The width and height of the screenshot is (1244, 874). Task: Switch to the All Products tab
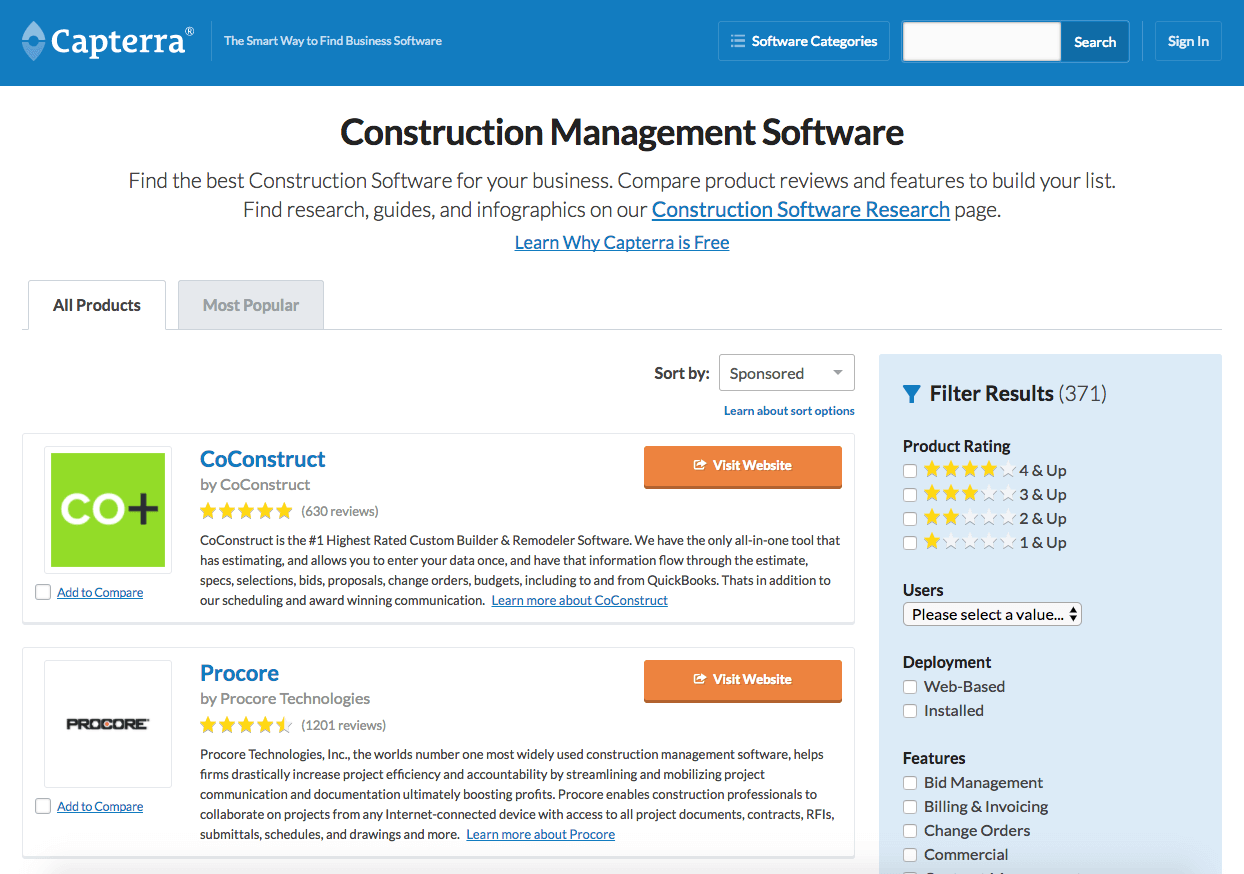(x=96, y=305)
